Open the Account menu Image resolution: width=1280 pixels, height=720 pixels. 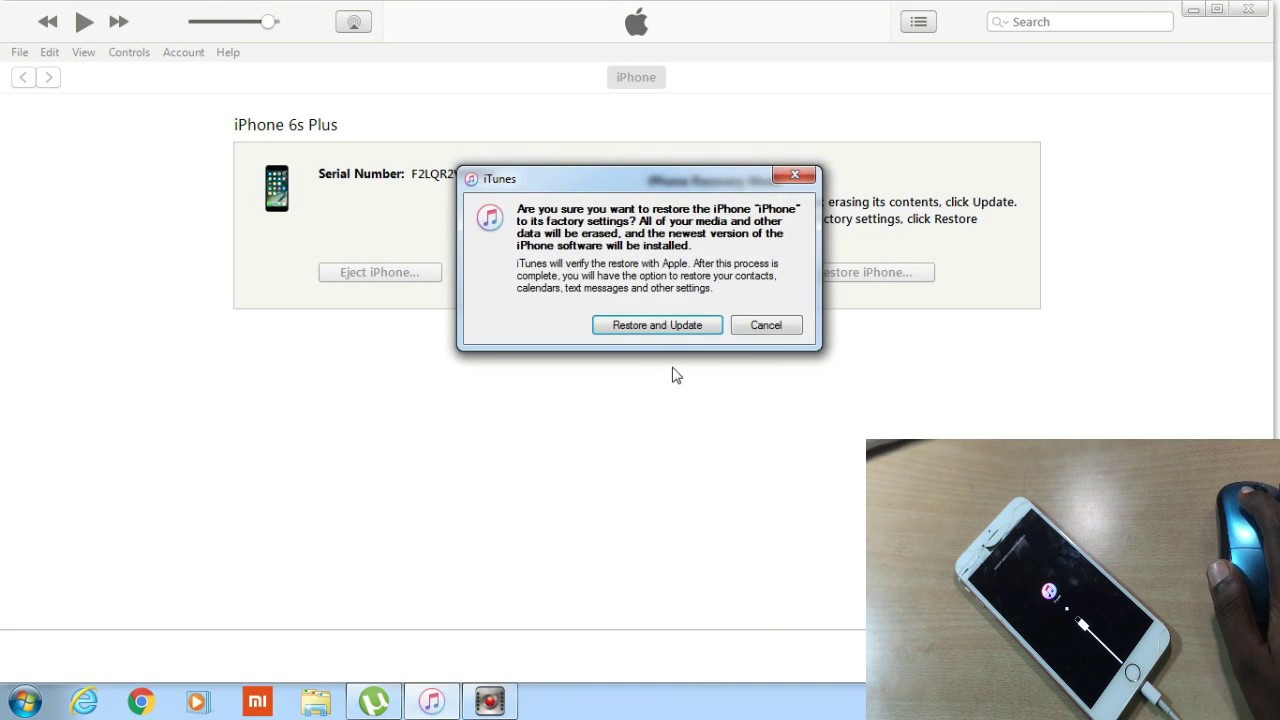click(x=183, y=52)
